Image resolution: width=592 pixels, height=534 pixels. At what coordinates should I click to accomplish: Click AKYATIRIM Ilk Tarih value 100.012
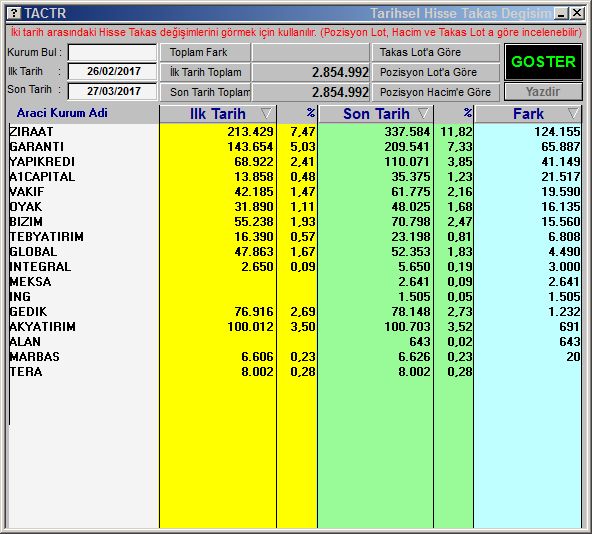tap(250, 326)
